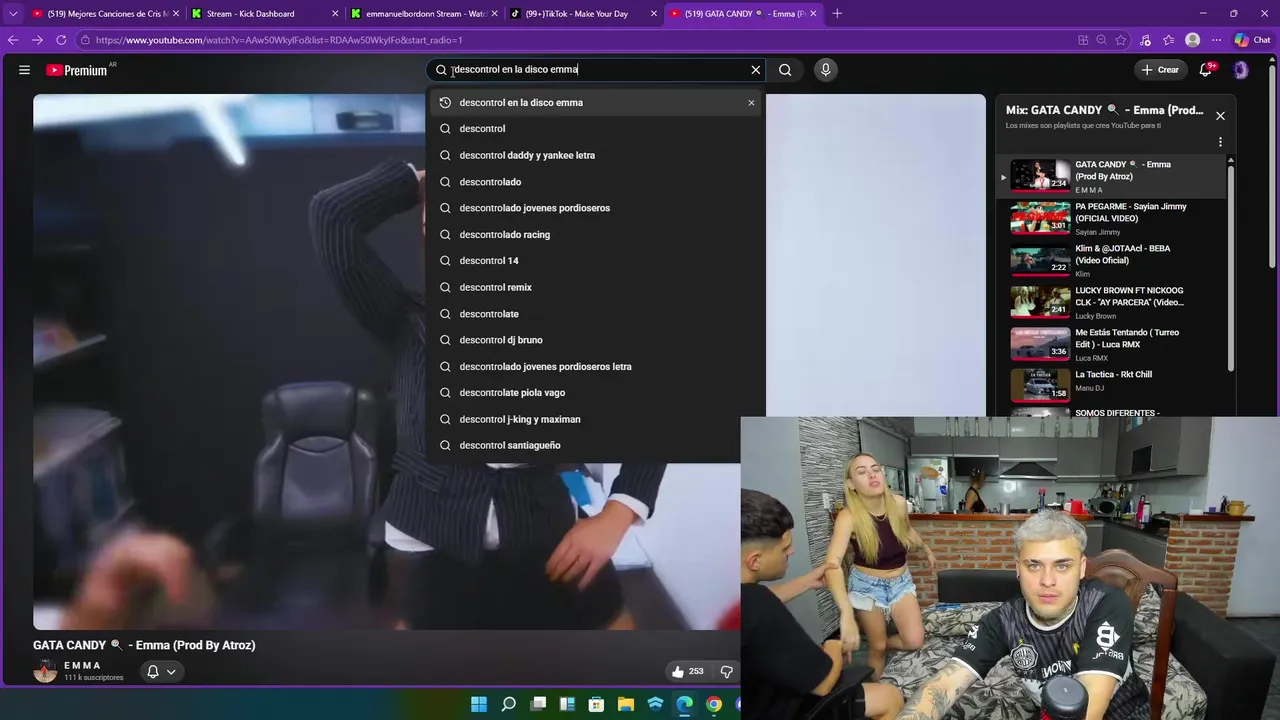Open playlist three-dot options menu

pos(1220,142)
